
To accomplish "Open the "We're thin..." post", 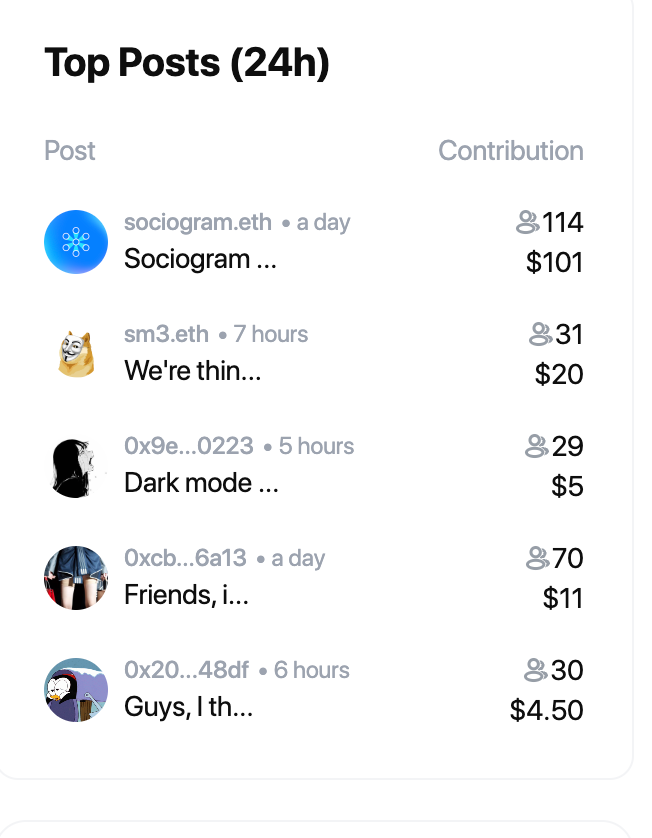I will [193, 371].
